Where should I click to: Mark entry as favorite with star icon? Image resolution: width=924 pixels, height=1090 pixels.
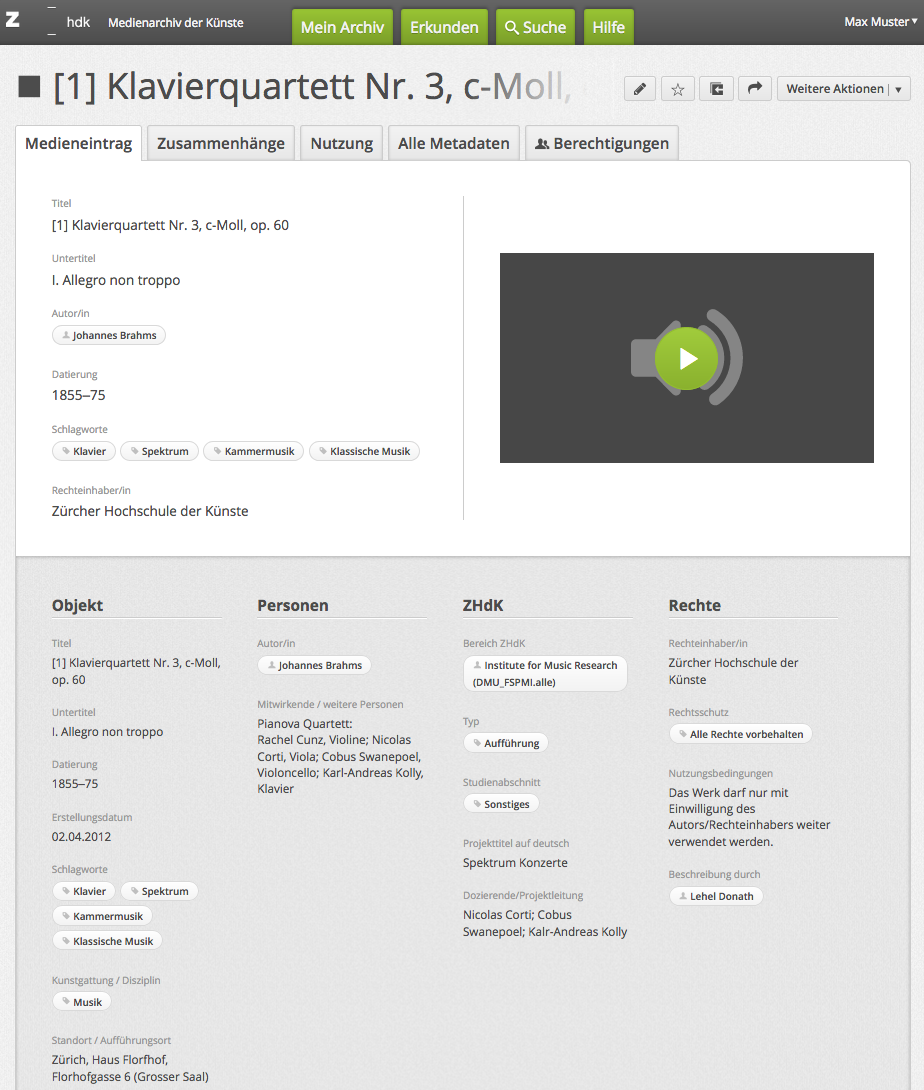[678, 89]
